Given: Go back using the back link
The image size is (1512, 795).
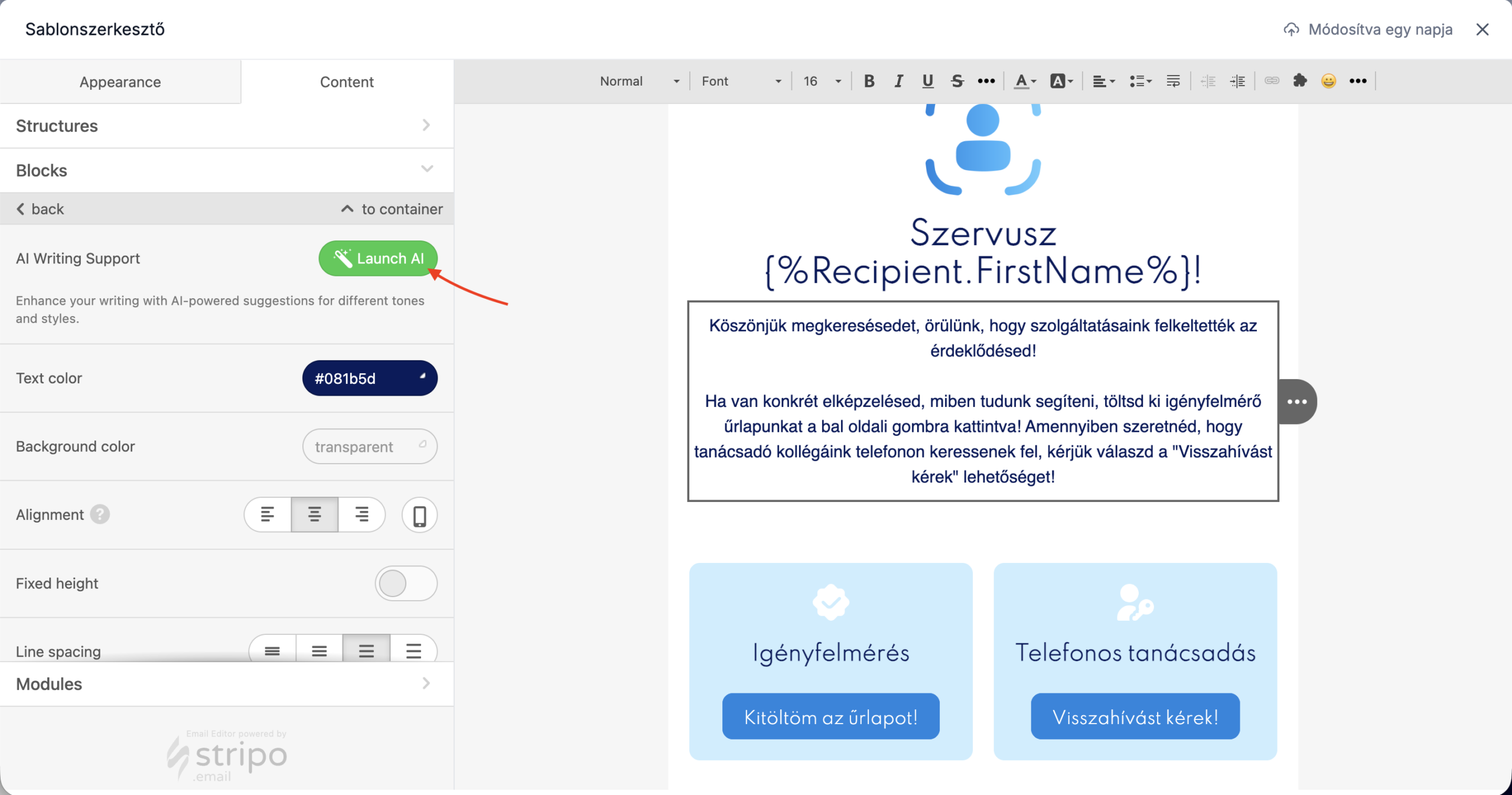Looking at the screenshot, I should tap(40, 209).
